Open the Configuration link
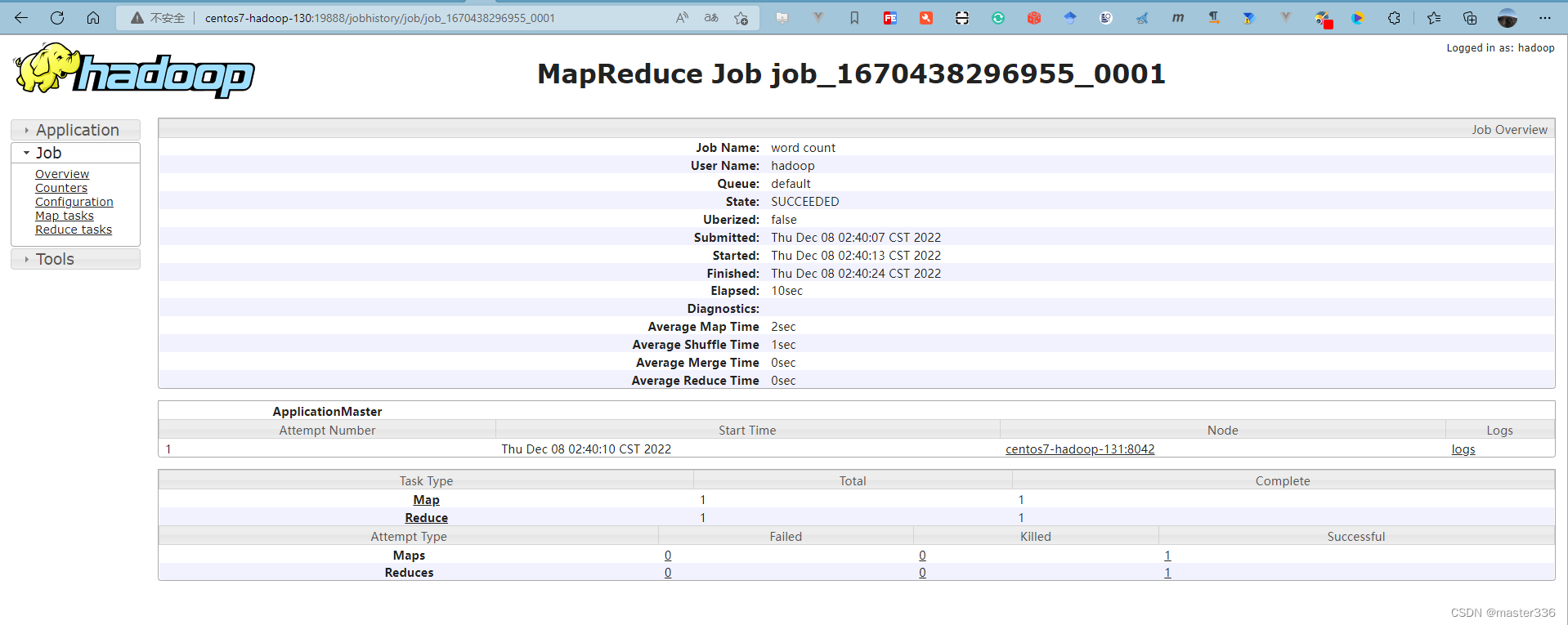This screenshot has height=625, width=1568. 74,202
